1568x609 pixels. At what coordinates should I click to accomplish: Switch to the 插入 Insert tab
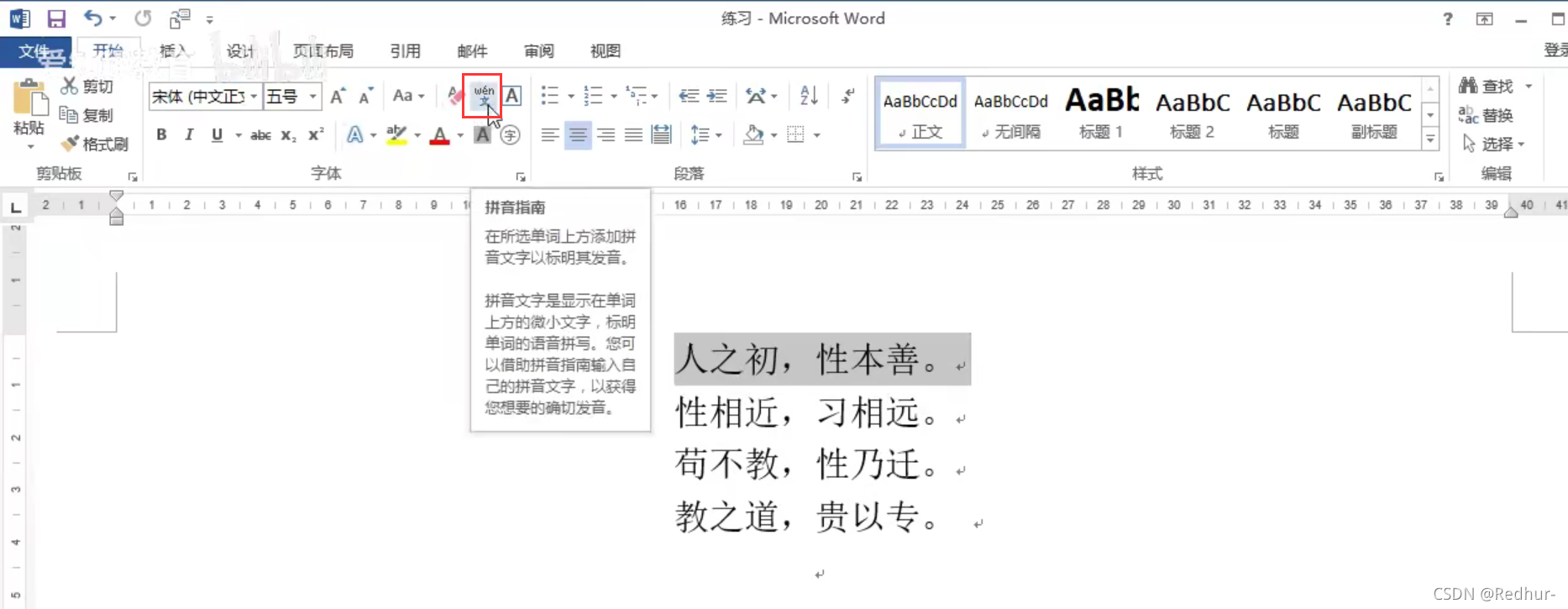tap(173, 51)
